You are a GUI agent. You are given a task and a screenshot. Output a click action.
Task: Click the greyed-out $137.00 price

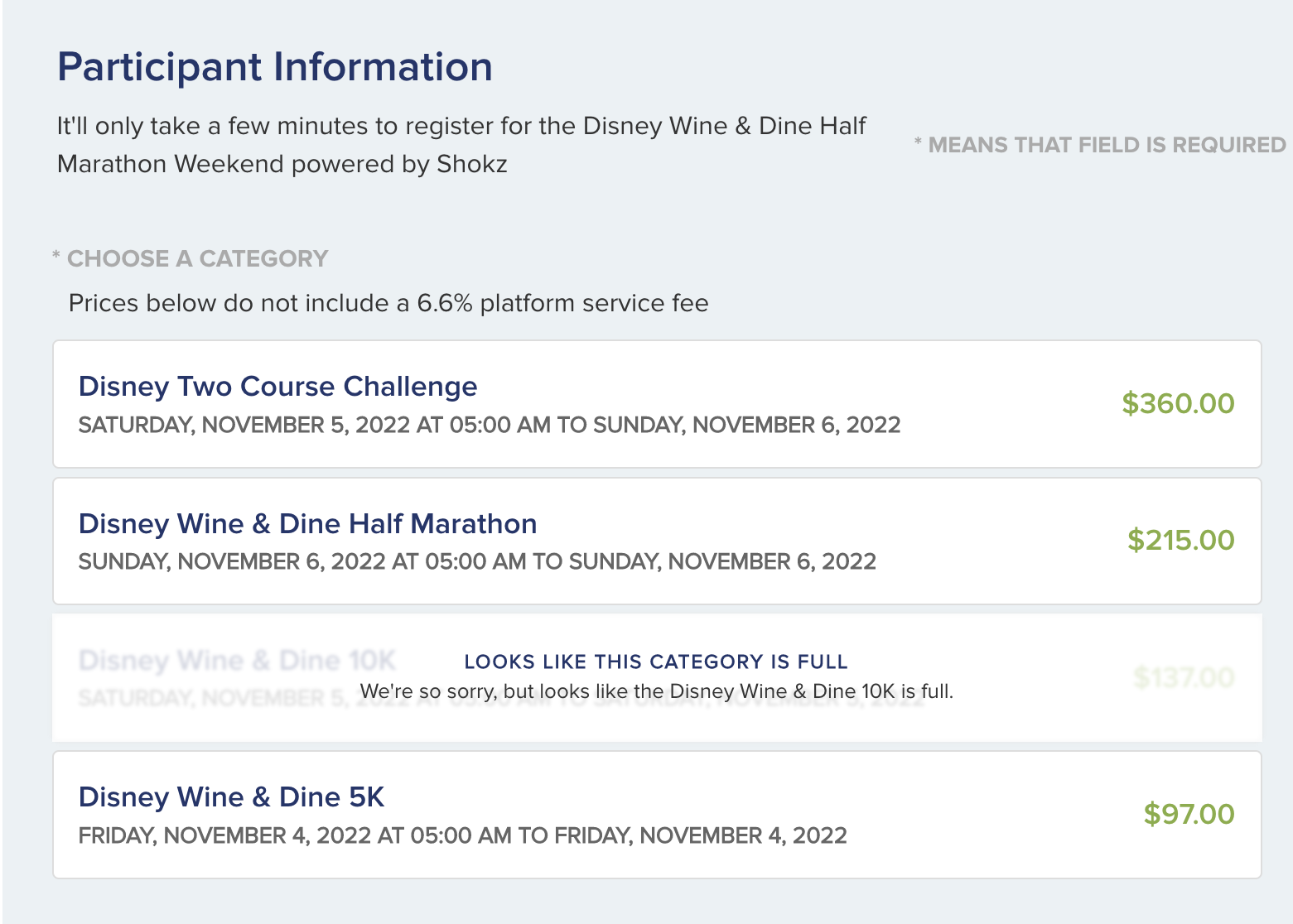point(1184,677)
